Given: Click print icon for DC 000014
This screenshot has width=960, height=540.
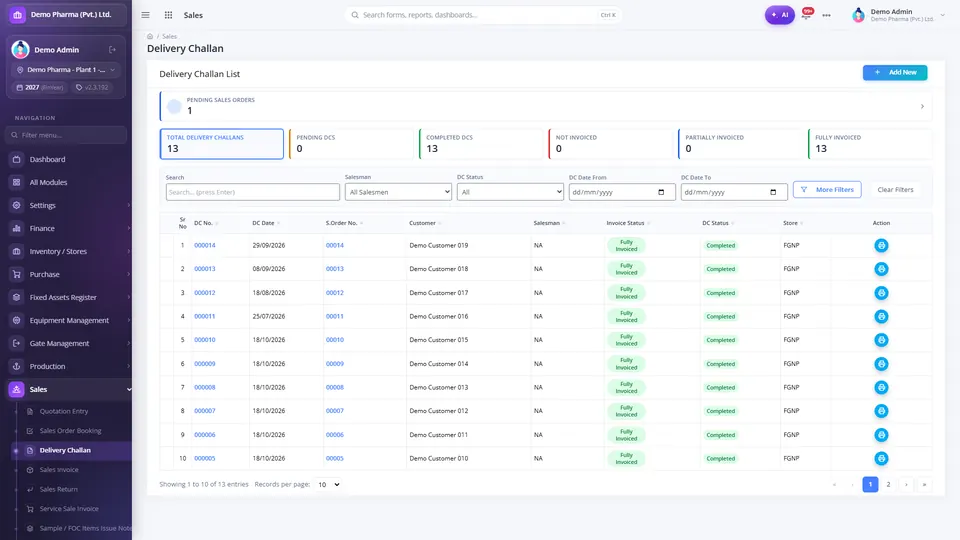Looking at the screenshot, I should tap(881, 246).
